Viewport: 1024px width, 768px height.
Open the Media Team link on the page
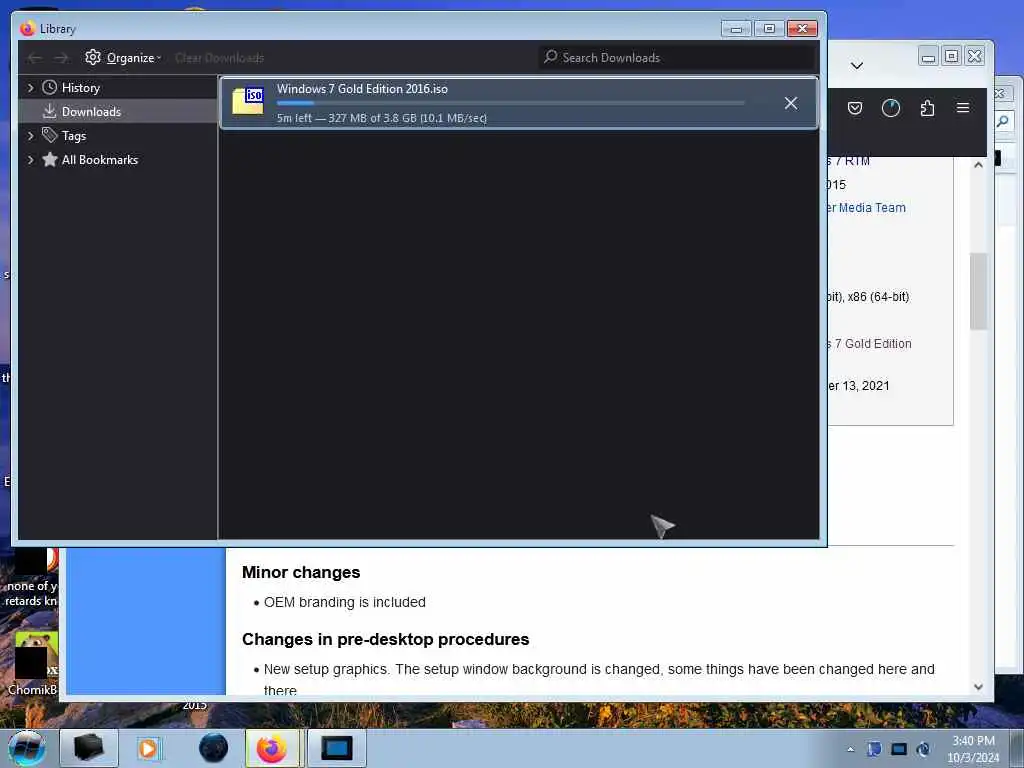coord(866,208)
